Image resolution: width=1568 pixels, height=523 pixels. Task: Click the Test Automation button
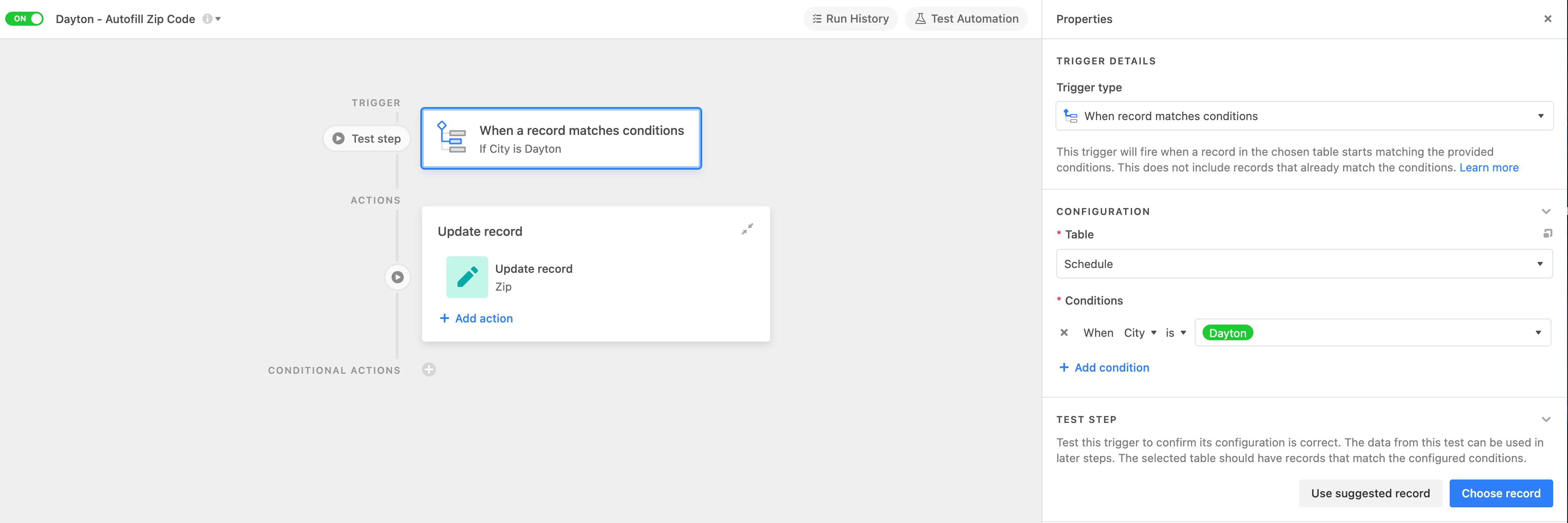coord(966,19)
